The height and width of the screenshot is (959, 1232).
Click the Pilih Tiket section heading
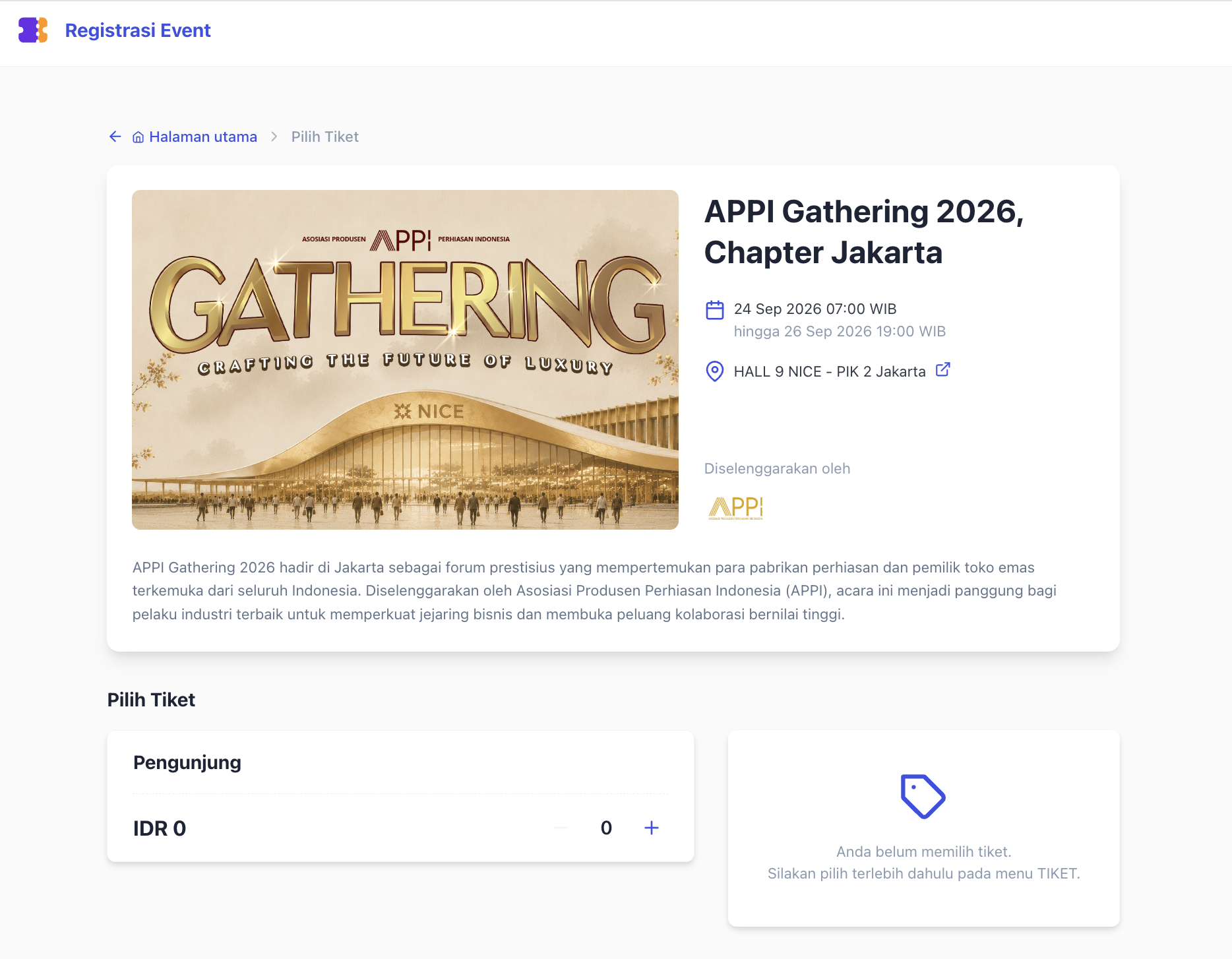pos(151,700)
